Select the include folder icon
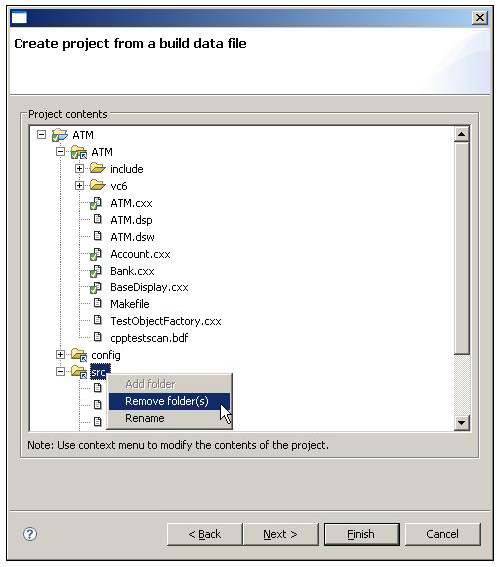The image size is (497, 567). point(98,168)
